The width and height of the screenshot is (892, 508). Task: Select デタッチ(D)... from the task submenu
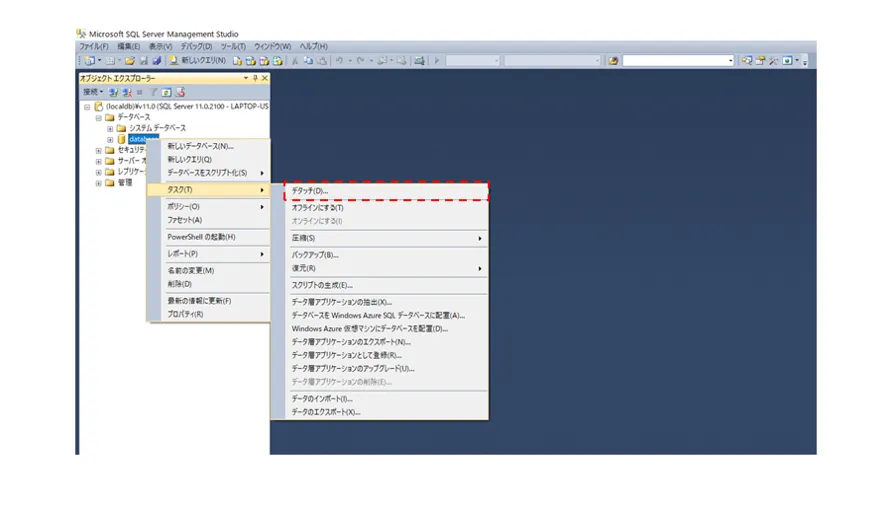(x=310, y=191)
